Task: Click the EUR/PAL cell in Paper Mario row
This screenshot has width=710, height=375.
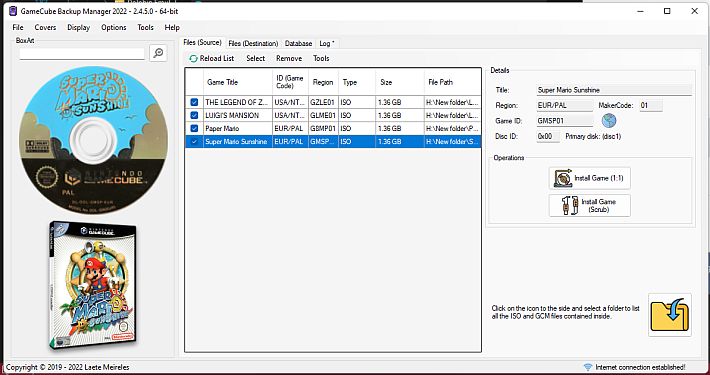Action: (x=290, y=129)
